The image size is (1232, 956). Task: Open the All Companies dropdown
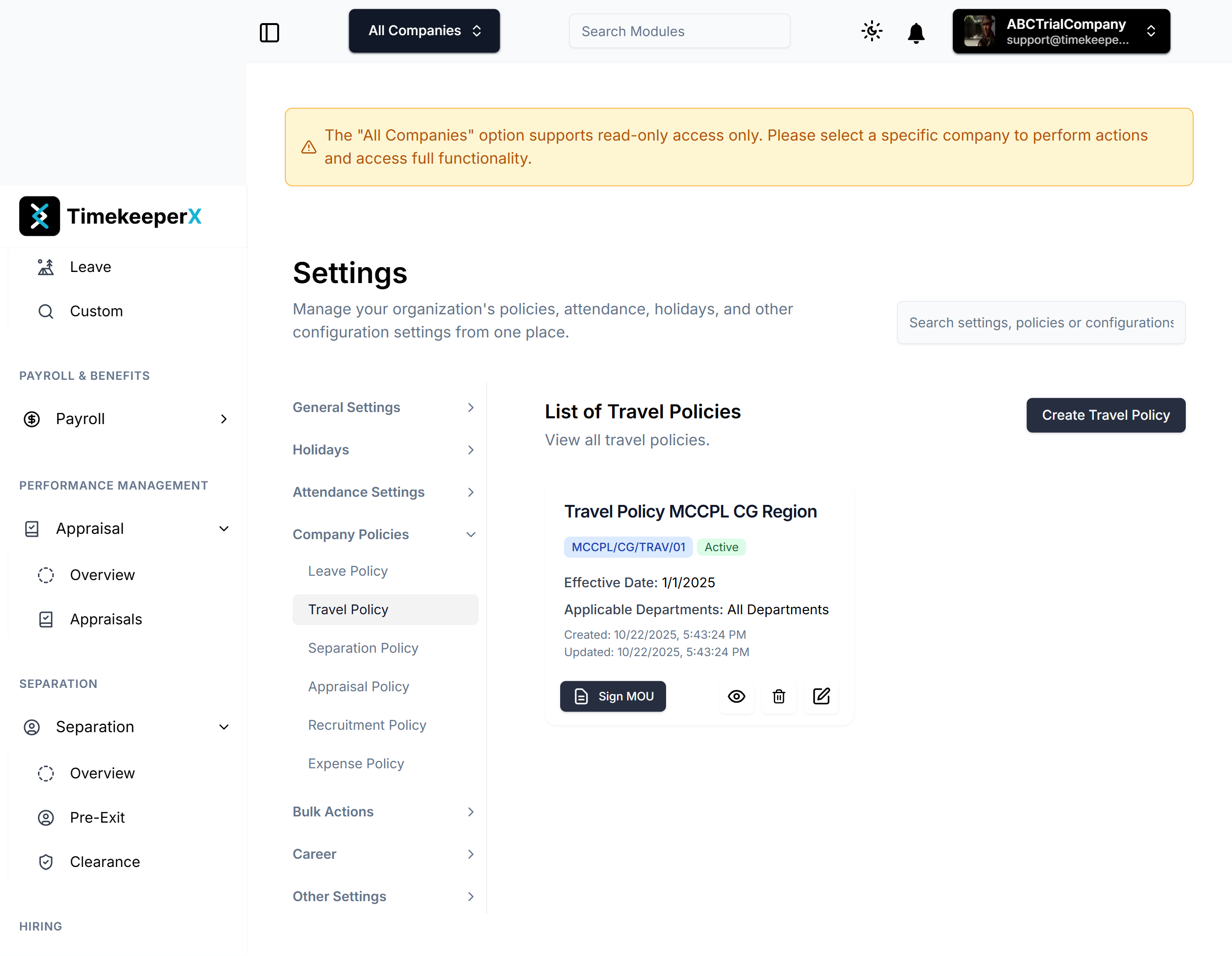(424, 30)
